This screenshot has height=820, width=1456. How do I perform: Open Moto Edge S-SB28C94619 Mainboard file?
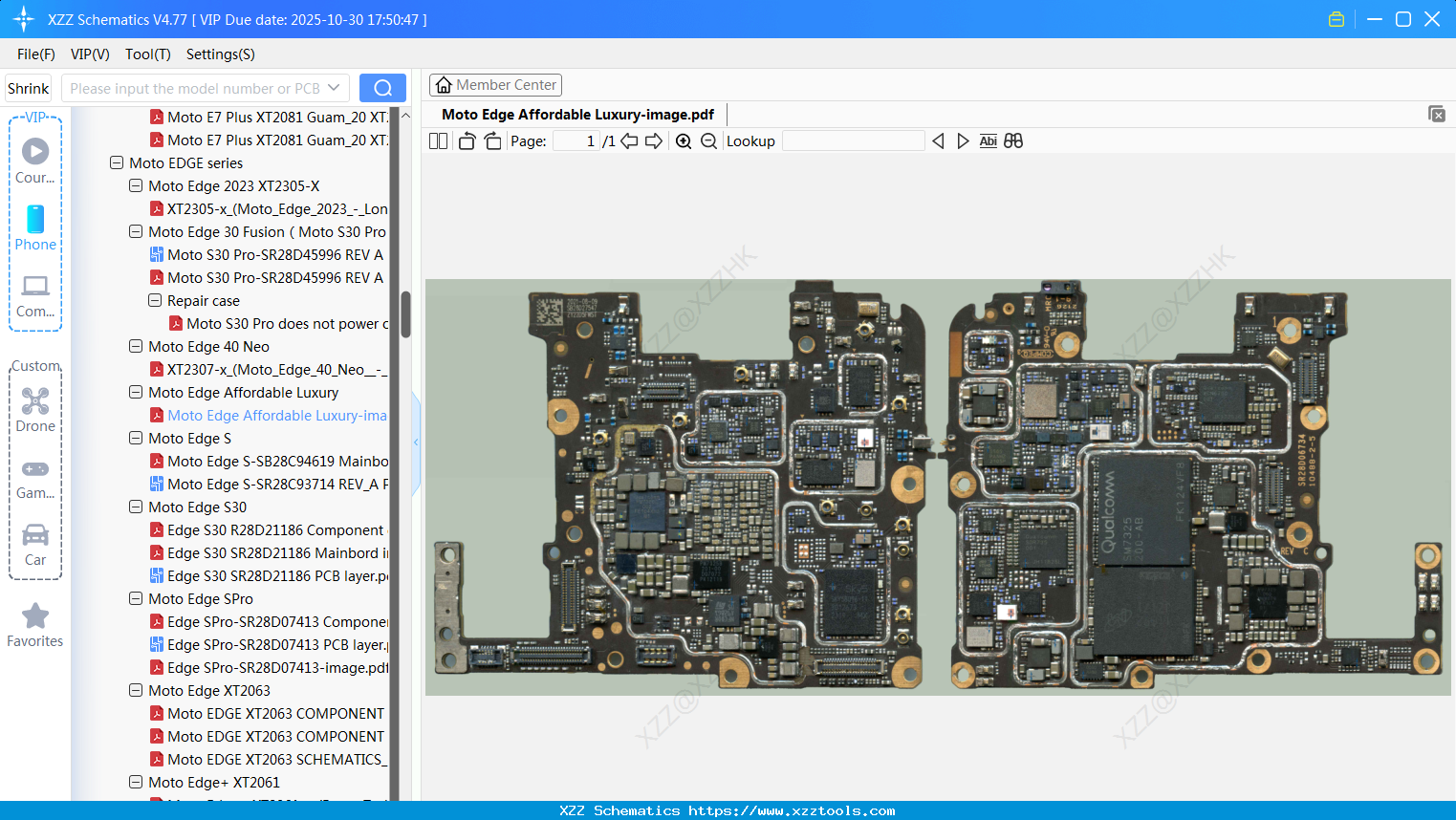(277, 462)
